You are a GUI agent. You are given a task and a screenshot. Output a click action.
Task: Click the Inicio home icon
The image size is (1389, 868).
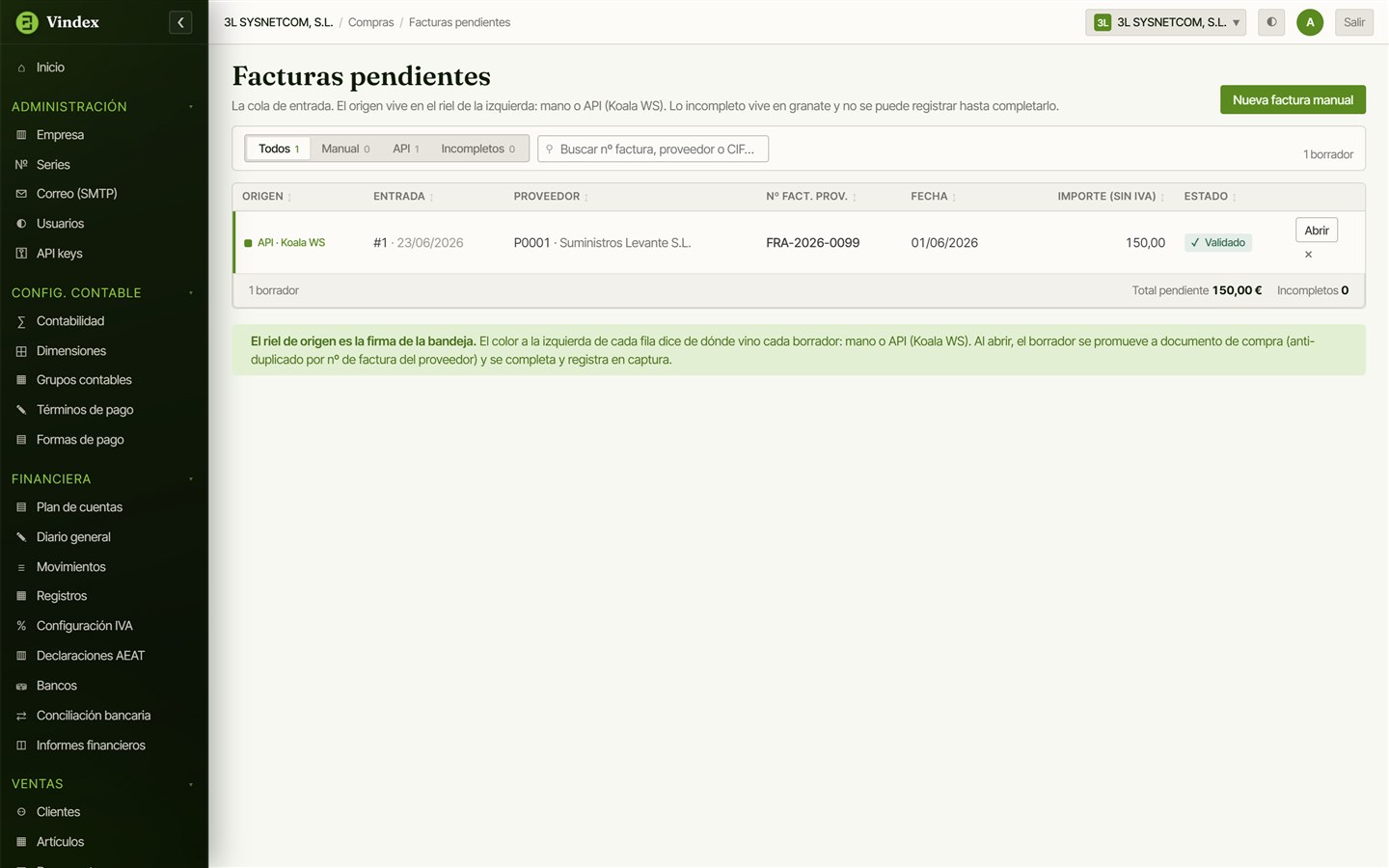(x=21, y=68)
